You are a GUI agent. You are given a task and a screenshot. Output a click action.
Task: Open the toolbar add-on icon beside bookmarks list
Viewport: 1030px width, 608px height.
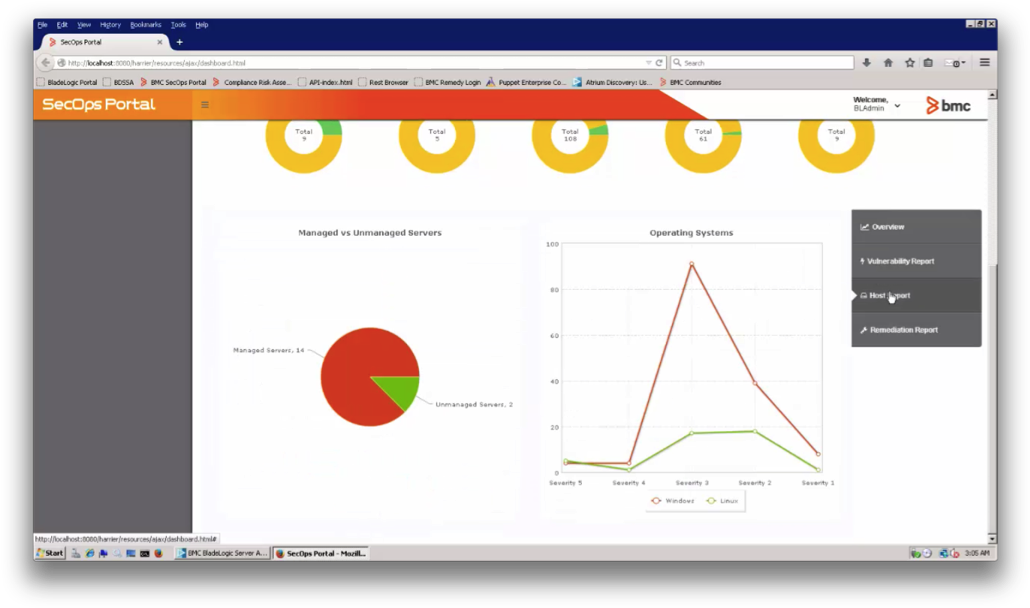954,63
